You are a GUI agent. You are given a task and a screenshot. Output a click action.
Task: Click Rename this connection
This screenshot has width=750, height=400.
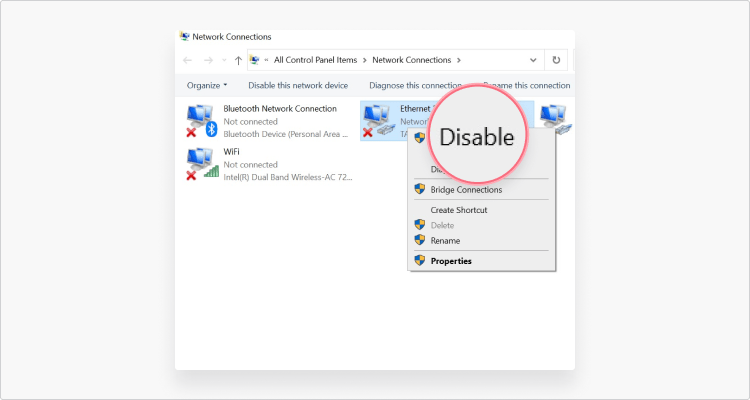click(x=526, y=86)
